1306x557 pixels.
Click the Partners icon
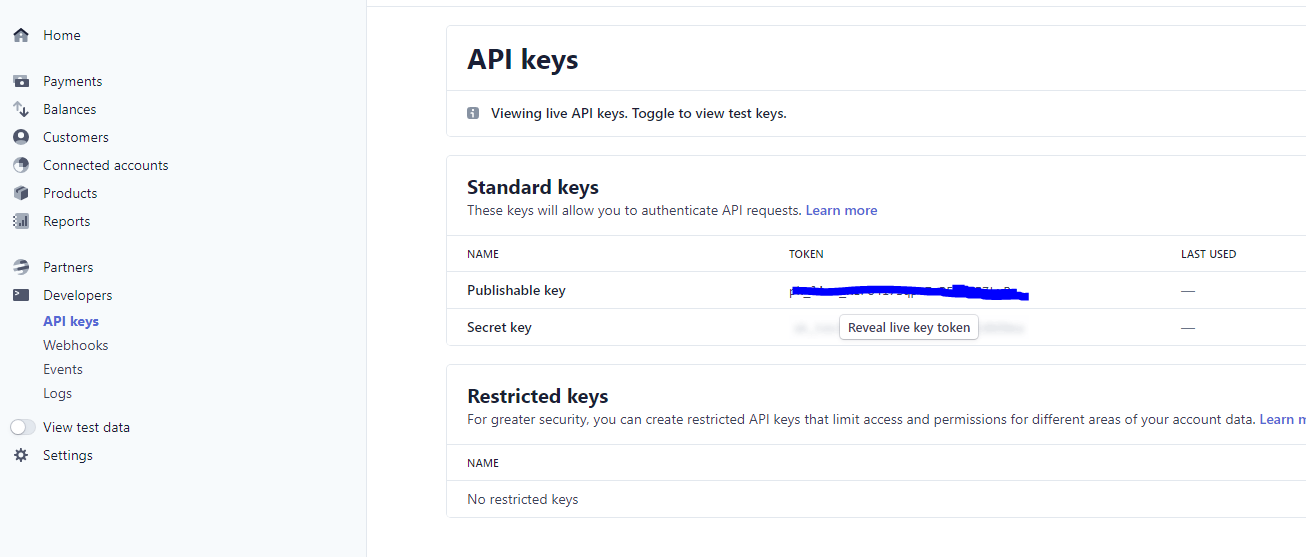[21, 267]
